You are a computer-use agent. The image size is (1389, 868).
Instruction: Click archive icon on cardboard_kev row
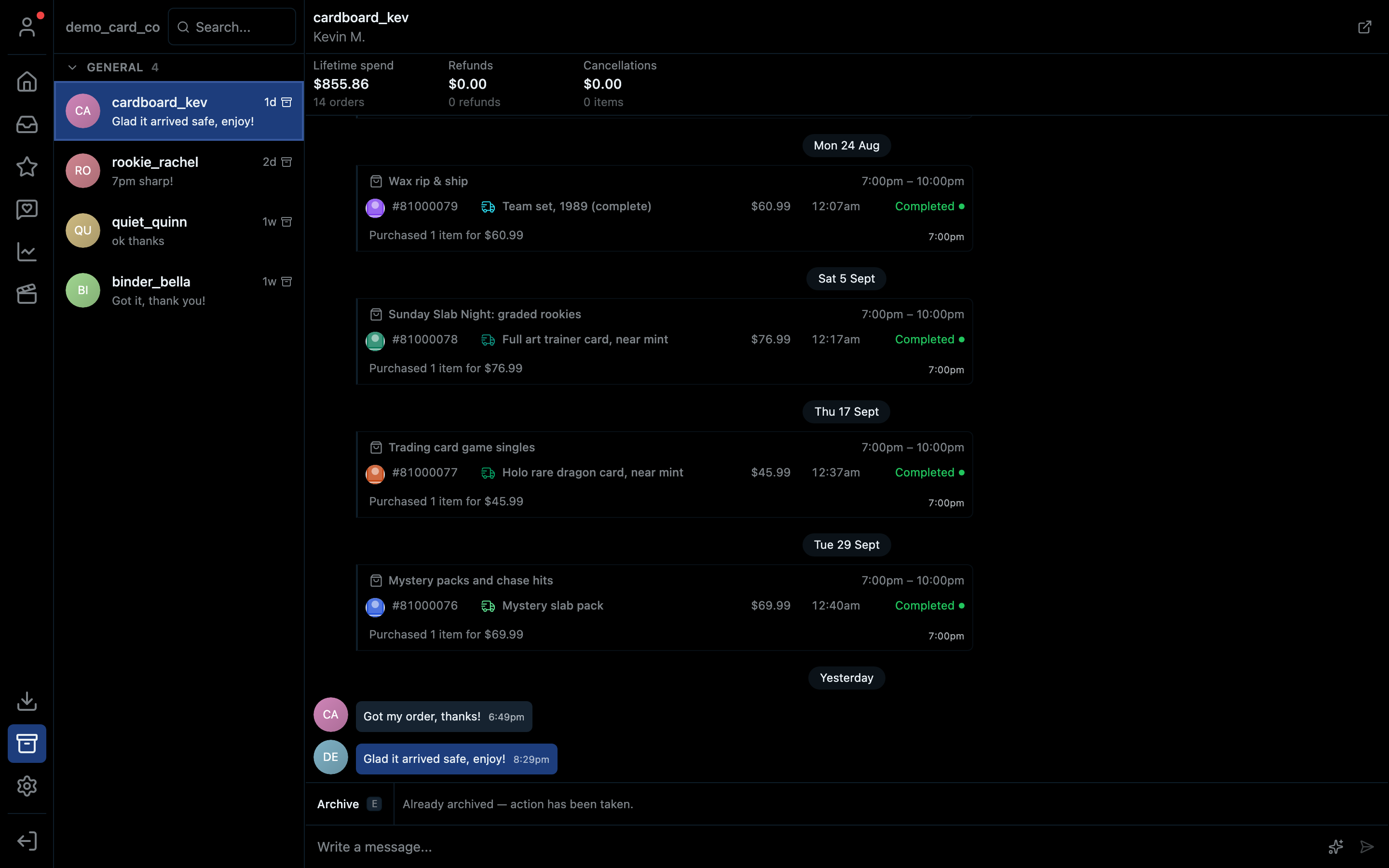pyautogui.click(x=286, y=102)
